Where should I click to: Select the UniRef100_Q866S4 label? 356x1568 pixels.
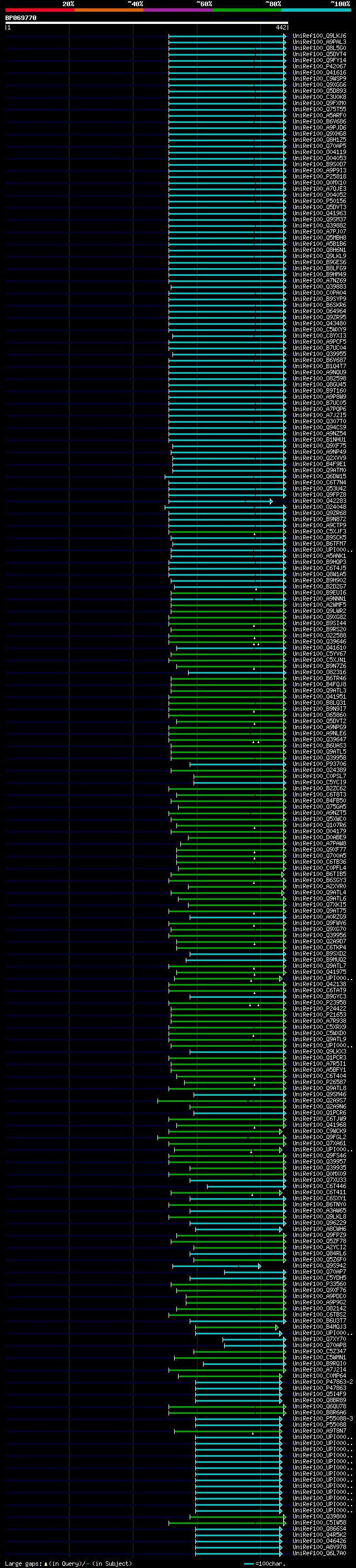(319, 1529)
